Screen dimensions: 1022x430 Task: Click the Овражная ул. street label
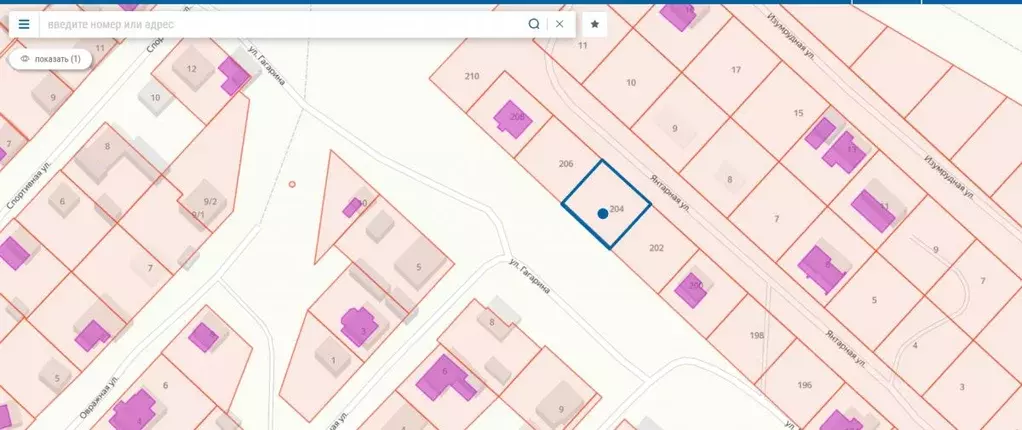pyautogui.click(x=100, y=395)
